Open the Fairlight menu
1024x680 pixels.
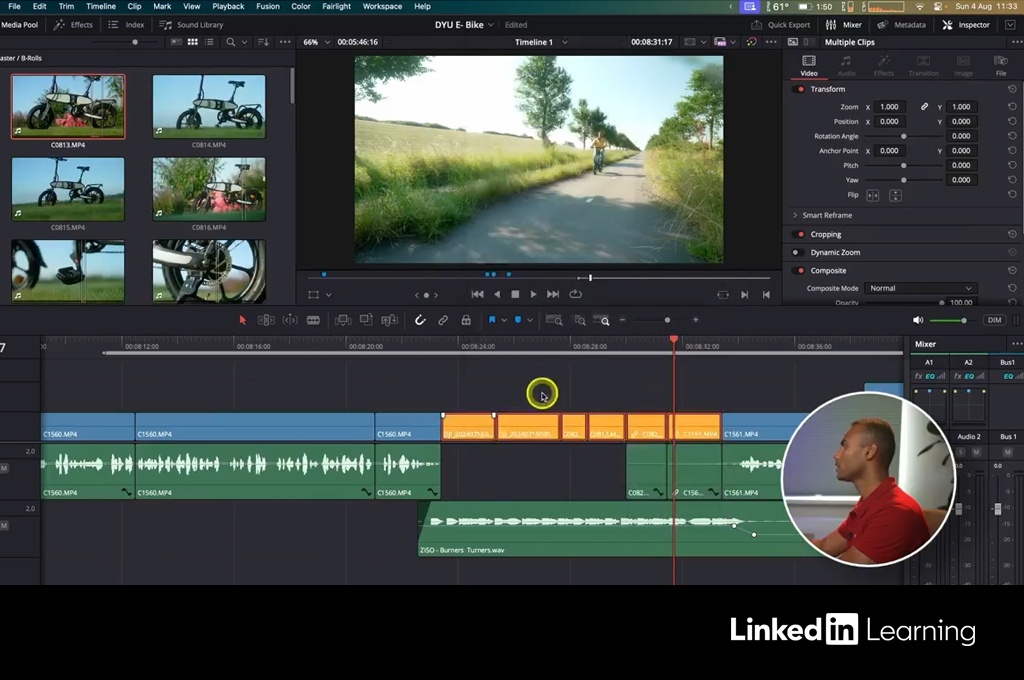(x=336, y=6)
